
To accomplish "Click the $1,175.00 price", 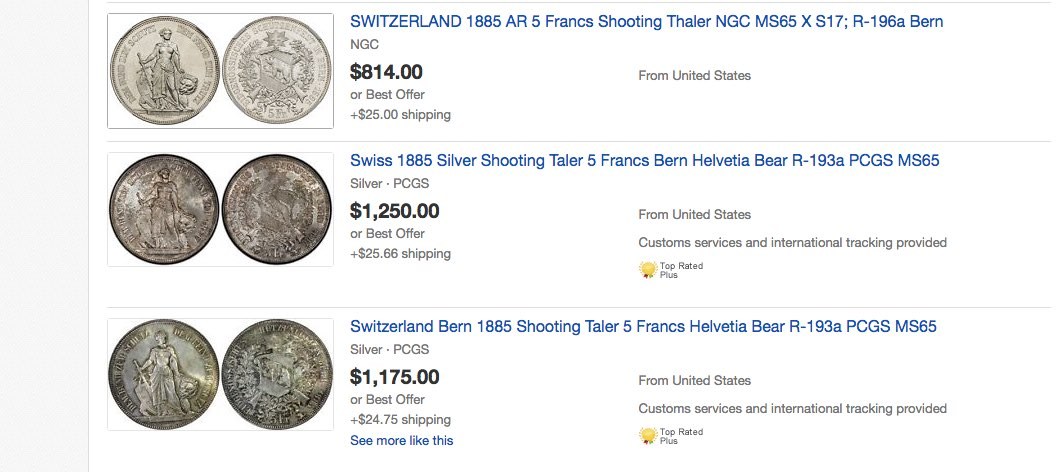I will pos(395,377).
